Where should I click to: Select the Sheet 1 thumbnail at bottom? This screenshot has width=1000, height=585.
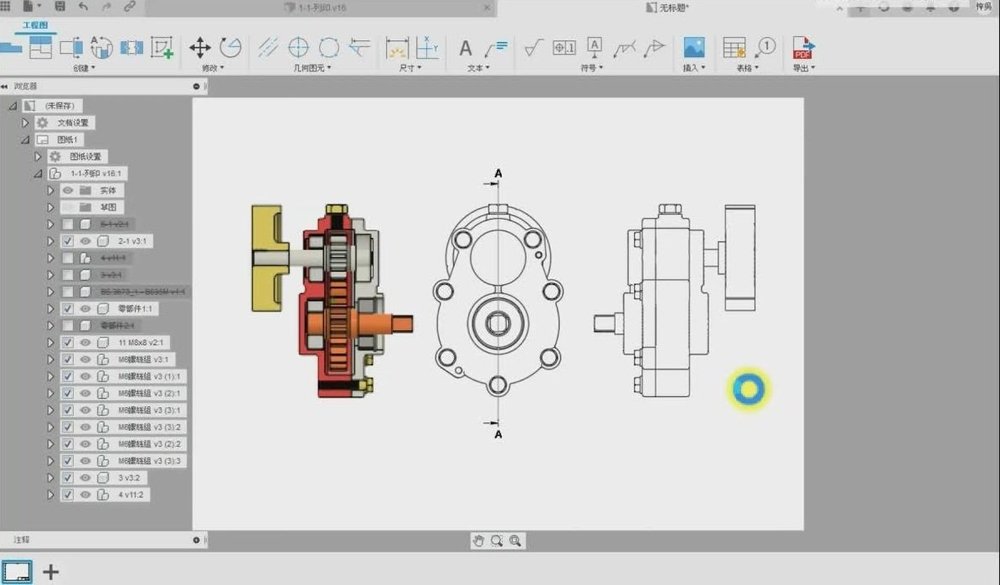(x=17, y=571)
